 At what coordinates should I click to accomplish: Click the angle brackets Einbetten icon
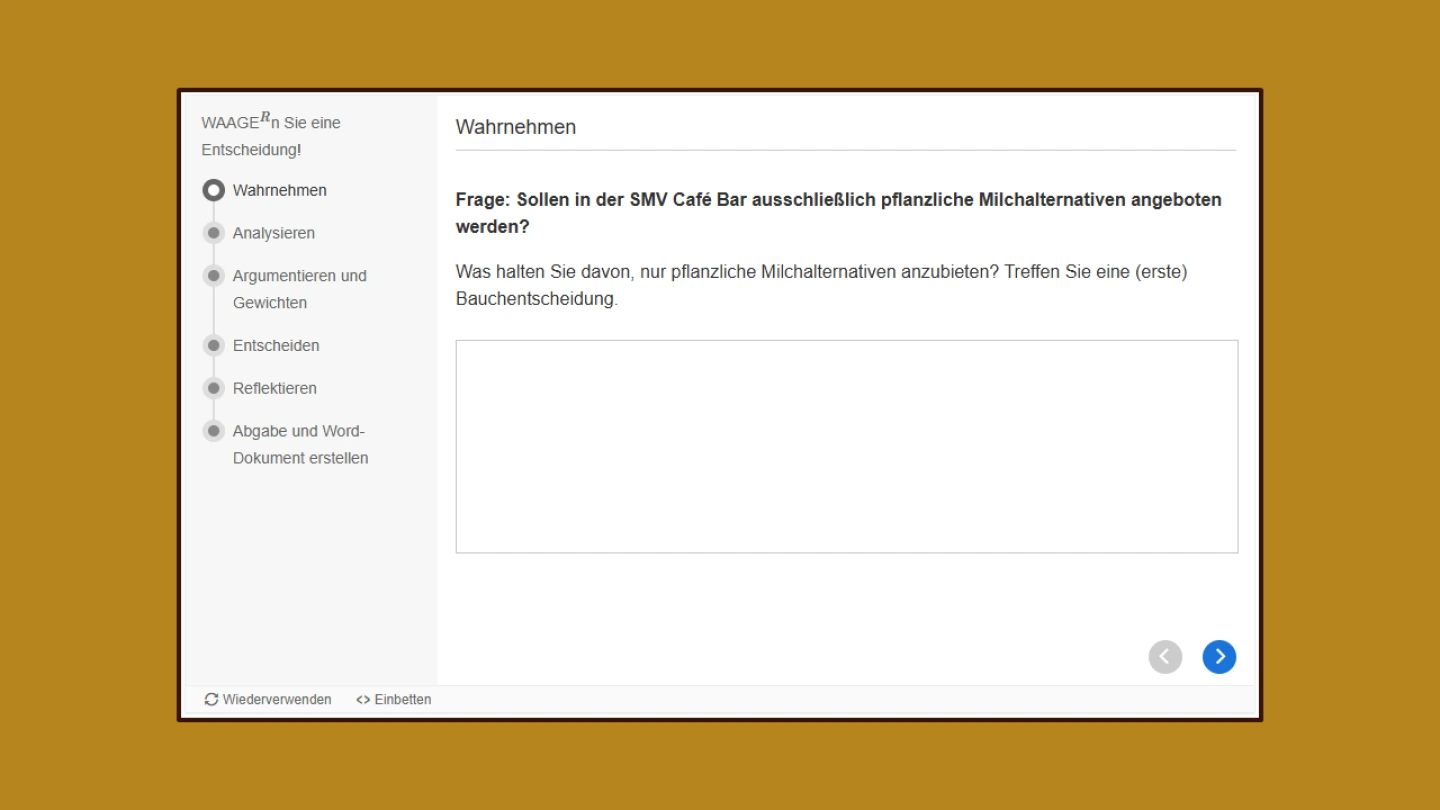pos(363,699)
